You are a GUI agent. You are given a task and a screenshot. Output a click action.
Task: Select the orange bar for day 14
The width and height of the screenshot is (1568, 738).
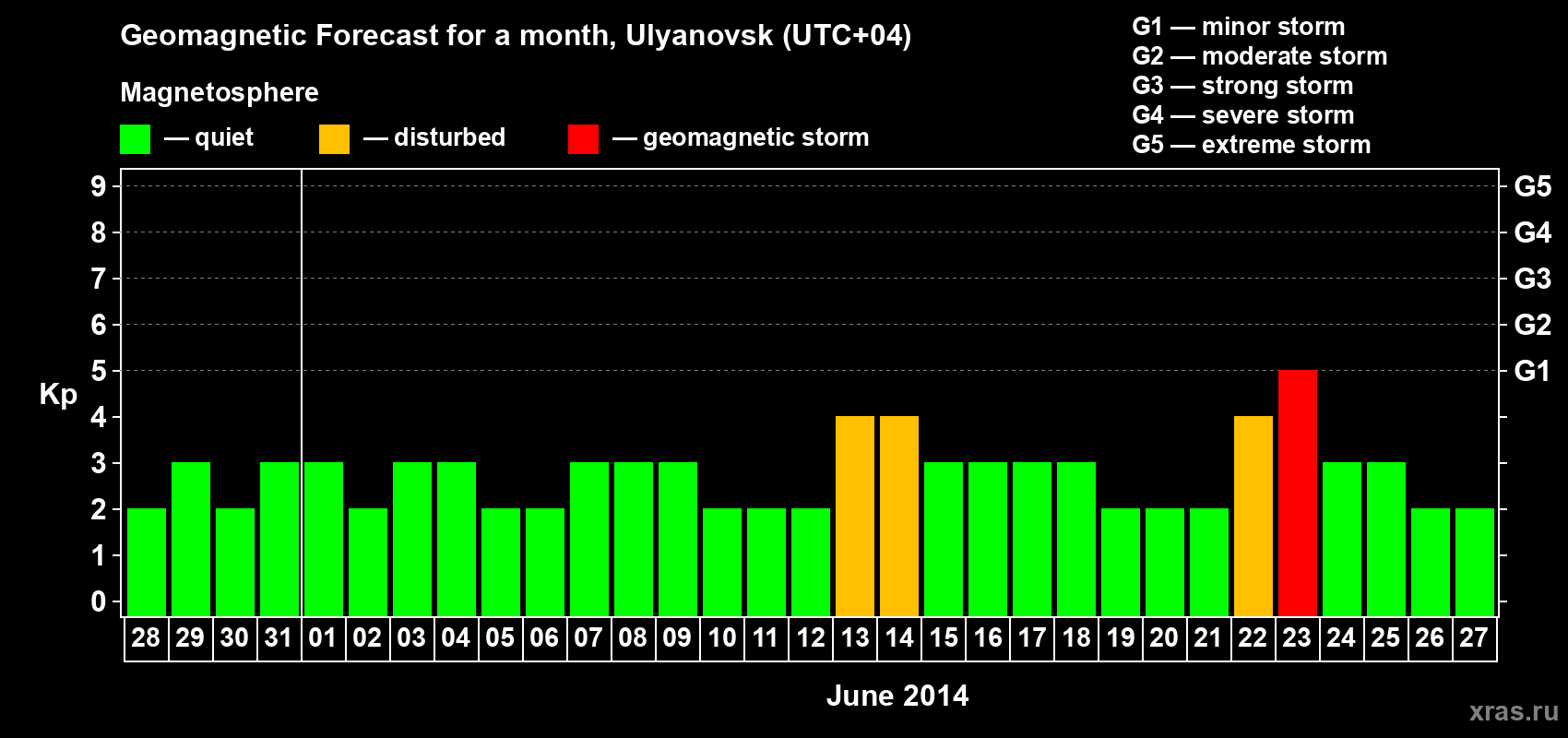pyautogui.click(x=899, y=516)
